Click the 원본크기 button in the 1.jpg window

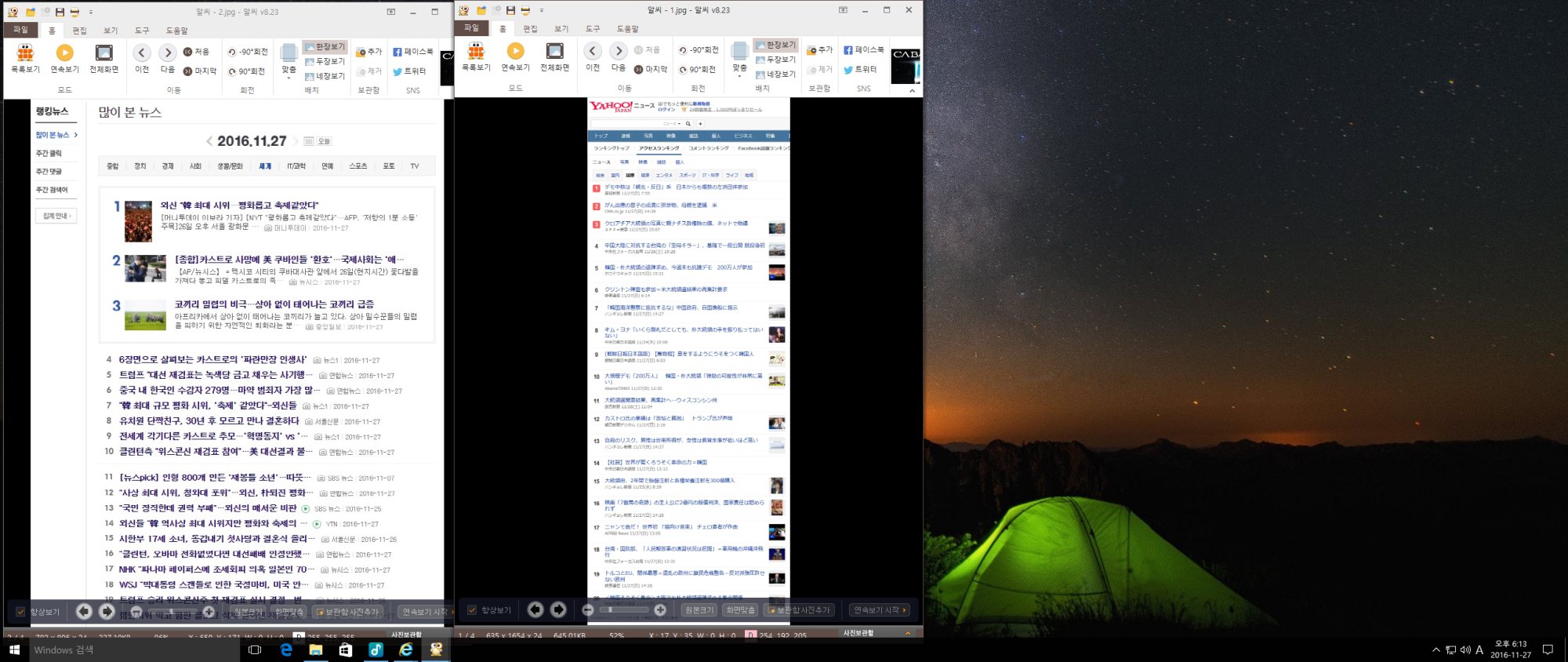tap(699, 609)
